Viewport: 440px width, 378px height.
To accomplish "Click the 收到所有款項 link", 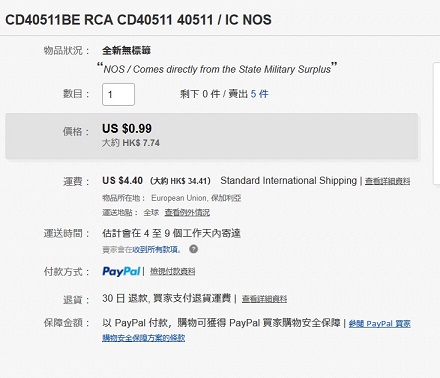I will (x=156, y=249).
